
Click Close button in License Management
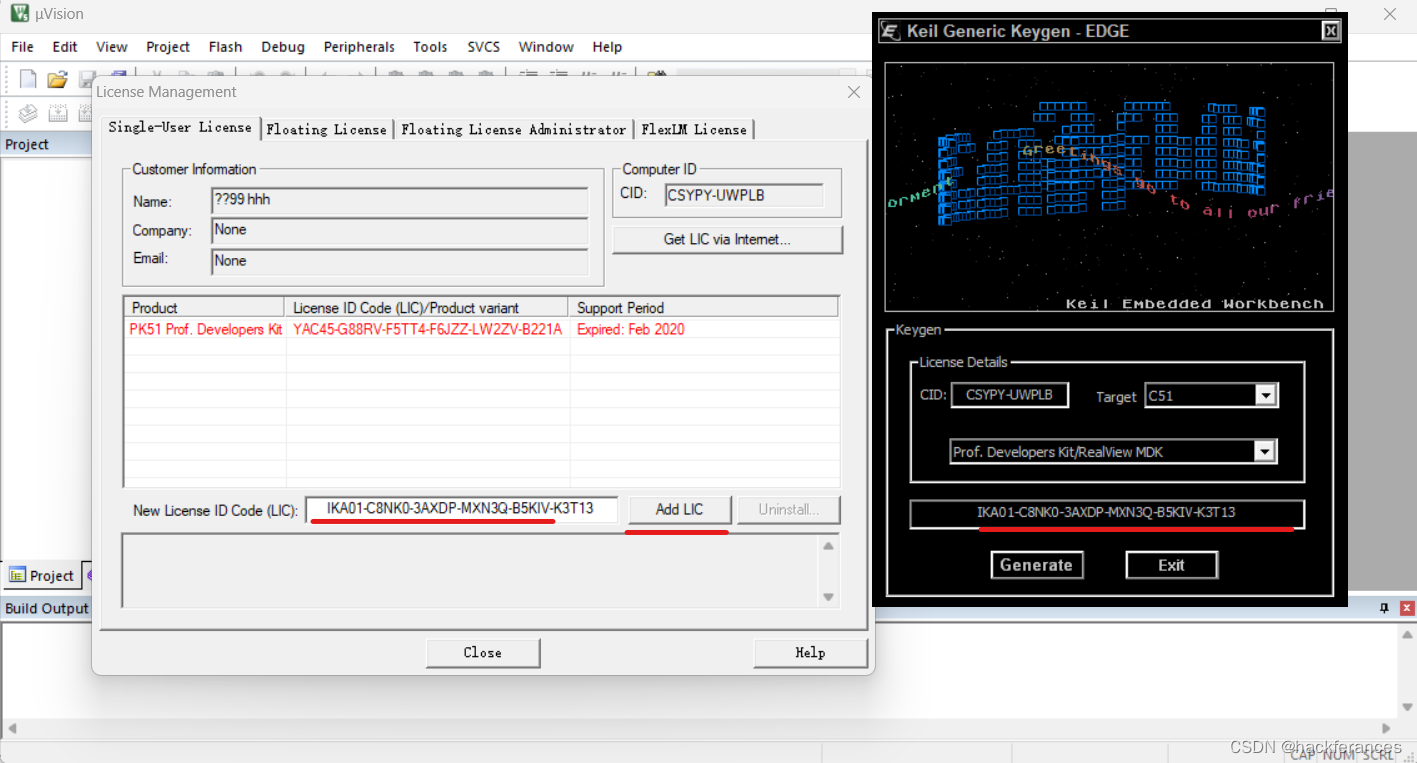coord(483,652)
